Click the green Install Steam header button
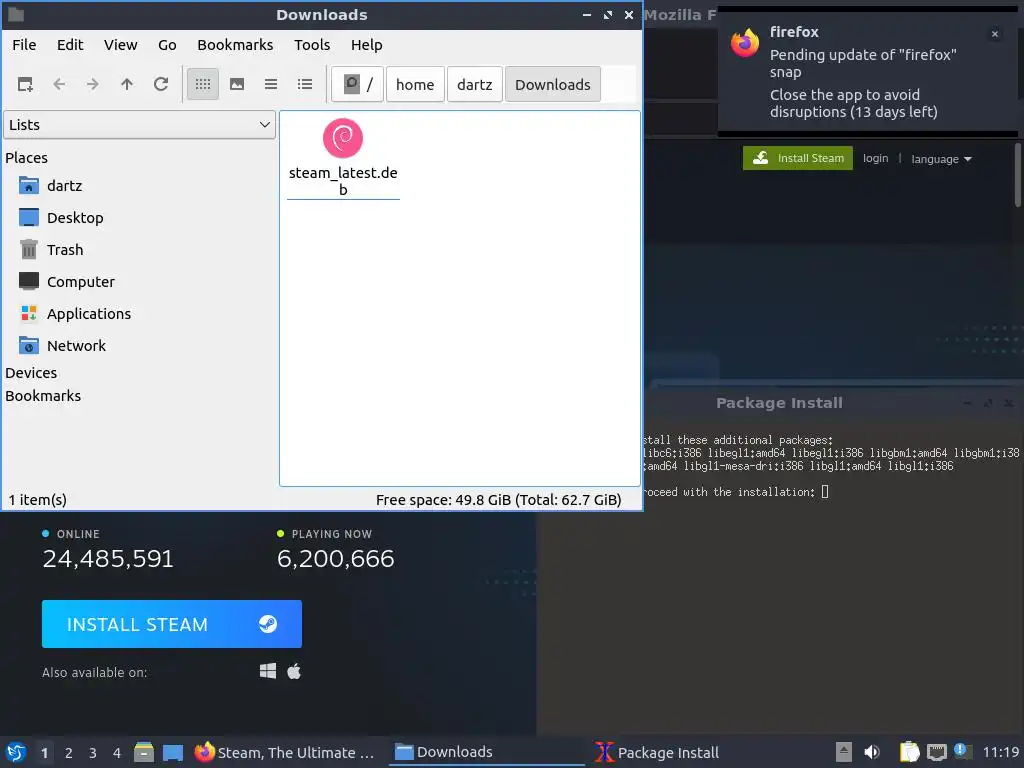This screenshot has width=1024, height=768. [797, 158]
